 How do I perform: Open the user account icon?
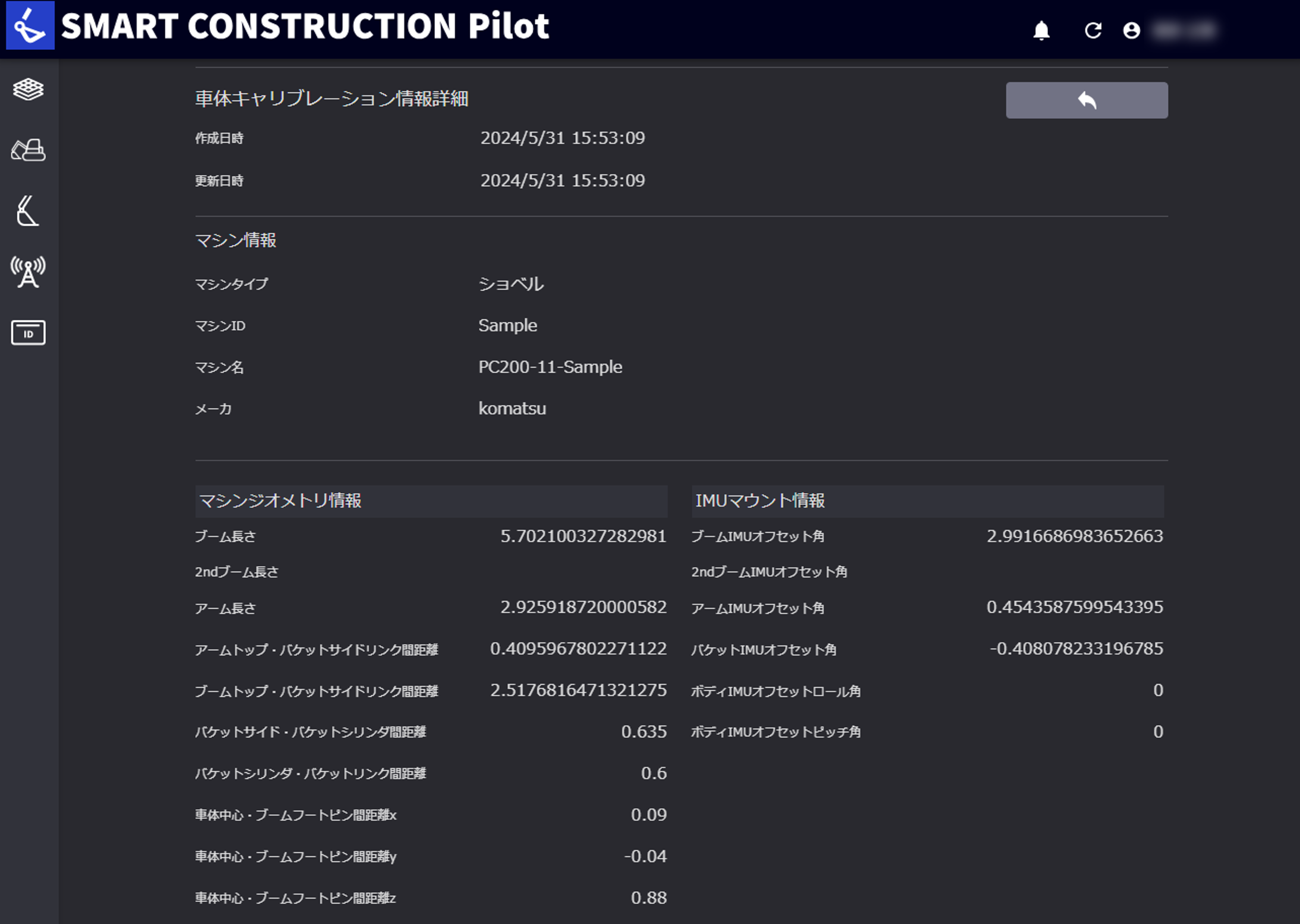(x=1132, y=30)
